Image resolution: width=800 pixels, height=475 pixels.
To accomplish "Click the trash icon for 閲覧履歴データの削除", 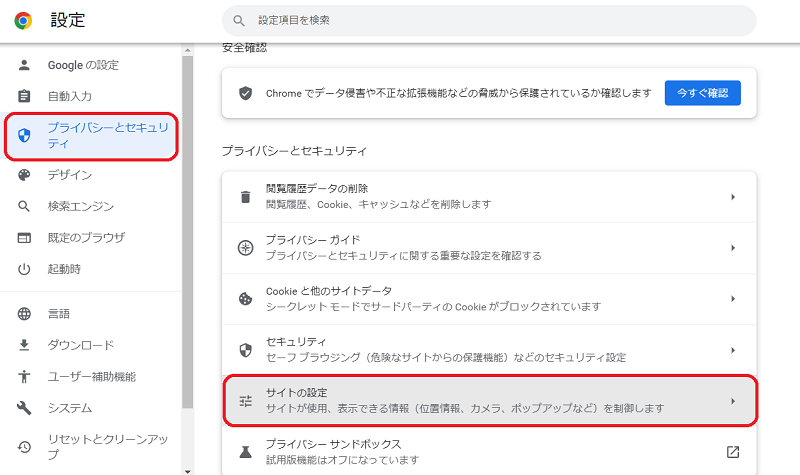I will tap(245, 196).
